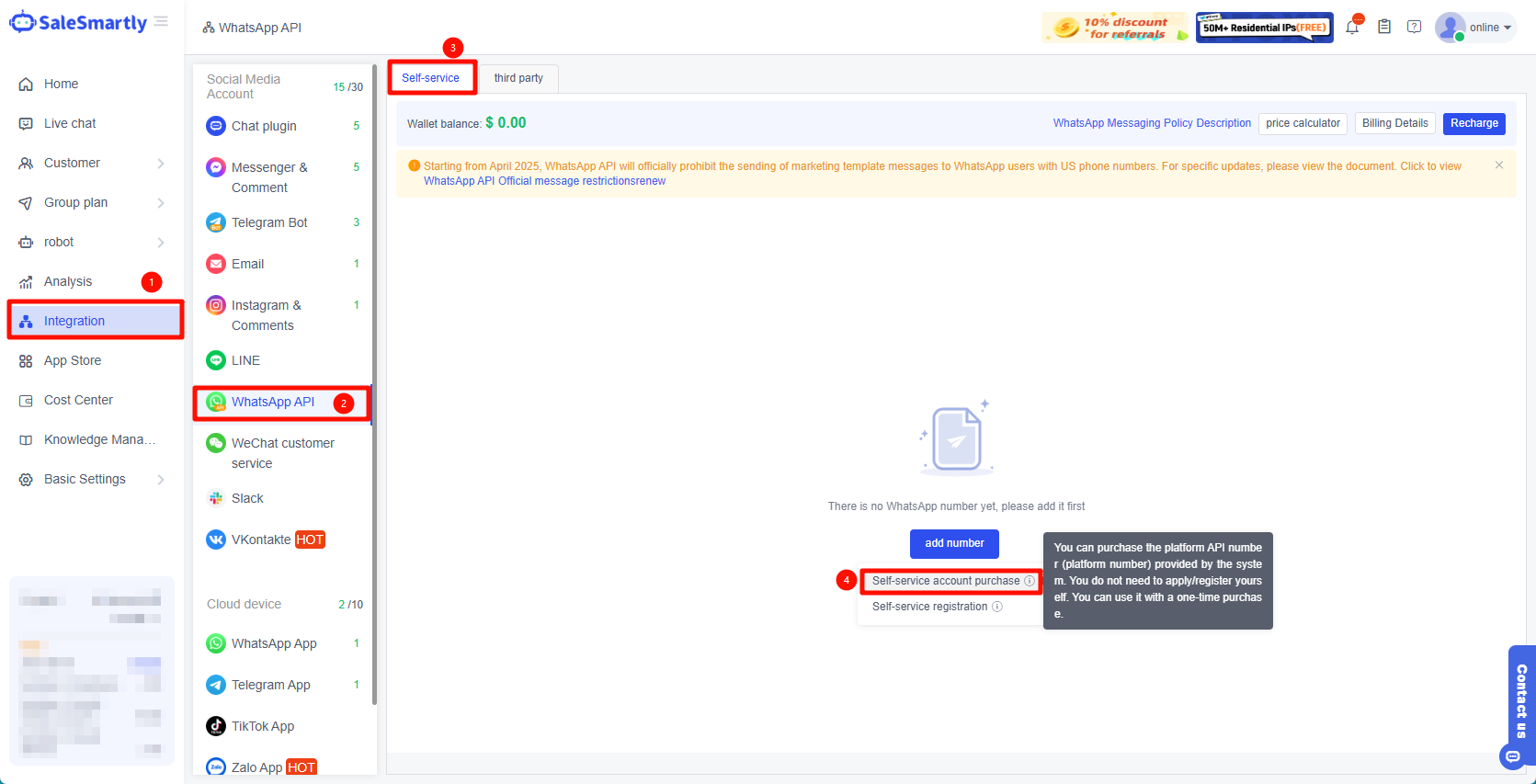The height and width of the screenshot is (784, 1536).
Task: Click the Telegram Bot icon
Action: pos(216,222)
